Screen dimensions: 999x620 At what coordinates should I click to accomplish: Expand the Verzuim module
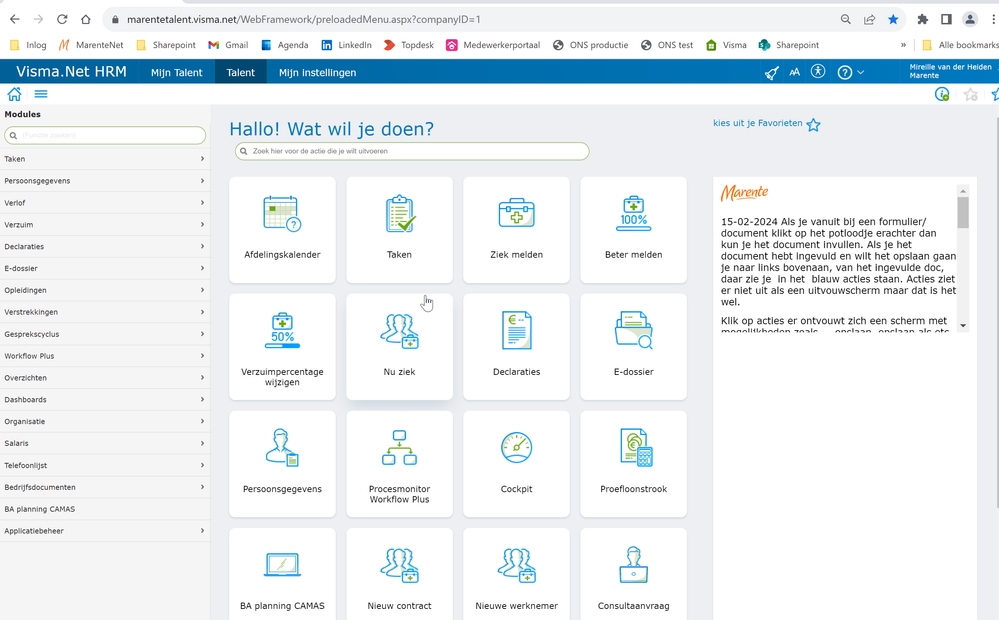click(104, 225)
